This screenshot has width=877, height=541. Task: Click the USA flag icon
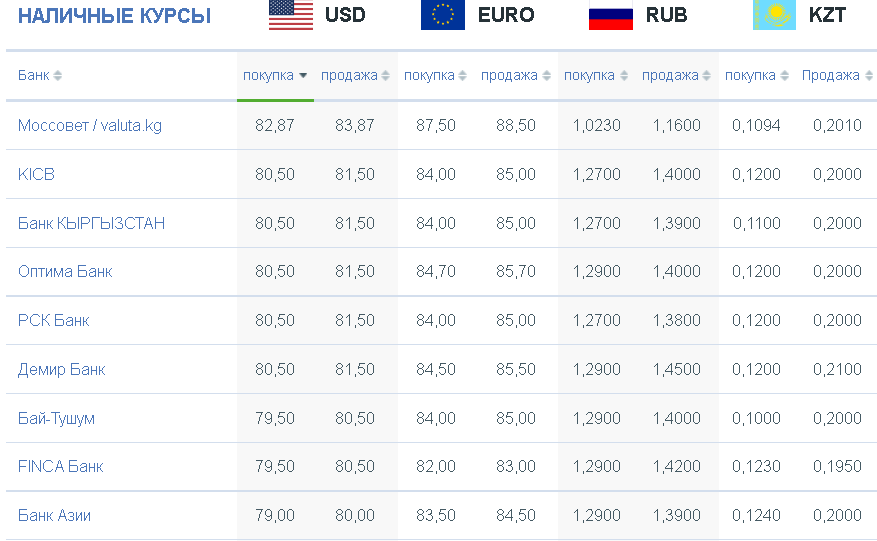290,15
